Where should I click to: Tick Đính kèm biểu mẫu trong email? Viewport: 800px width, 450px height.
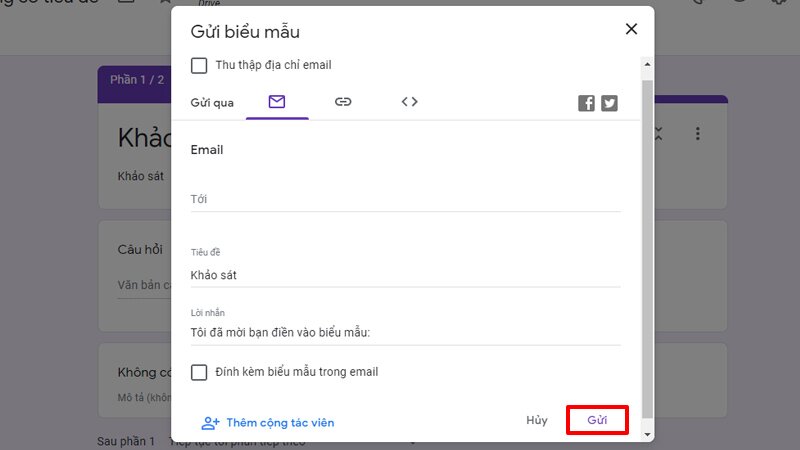coord(199,372)
